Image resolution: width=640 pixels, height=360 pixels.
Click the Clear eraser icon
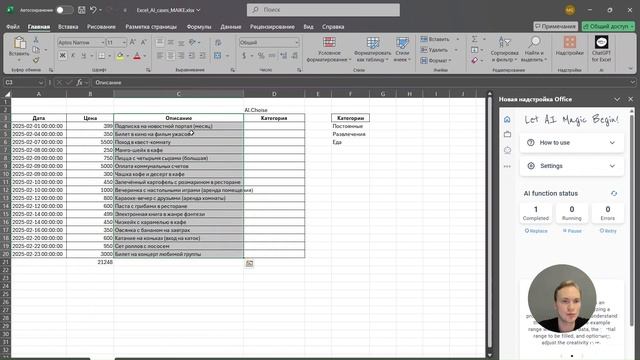click(474, 60)
